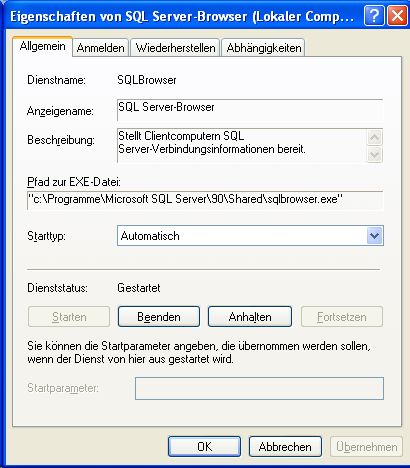Viewport: 410px width, 468px height.
Task: Select the Wiederherstellen tab
Action: point(175,48)
